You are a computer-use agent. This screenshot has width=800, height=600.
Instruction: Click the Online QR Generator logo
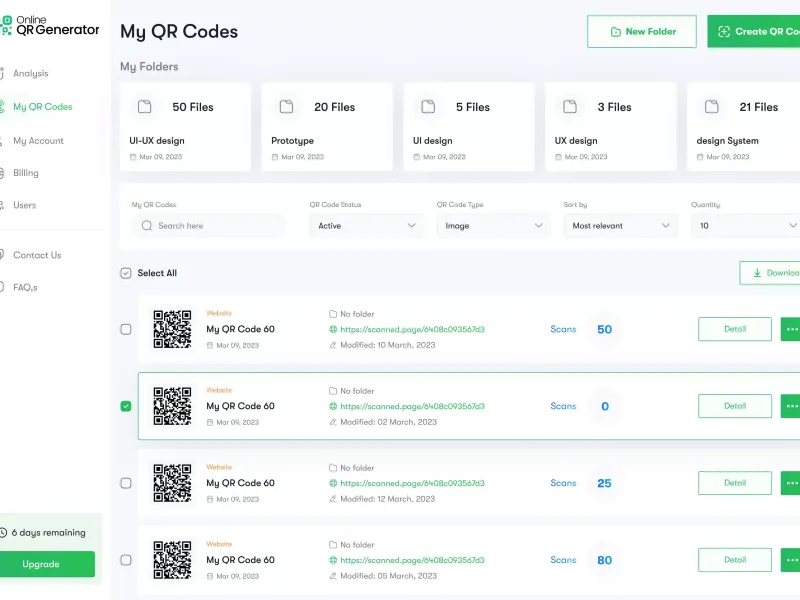click(50, 26)
